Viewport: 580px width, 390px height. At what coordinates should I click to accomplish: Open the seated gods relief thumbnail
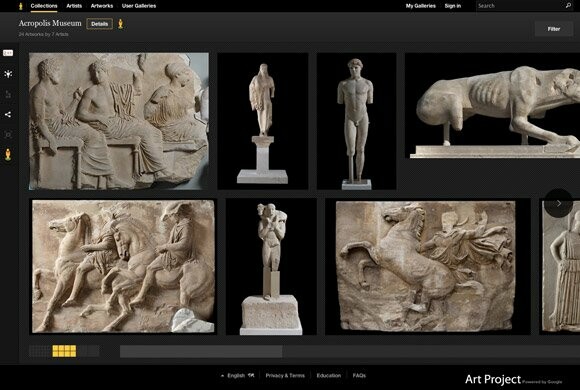pyautogui.click(x=119, y=121)
